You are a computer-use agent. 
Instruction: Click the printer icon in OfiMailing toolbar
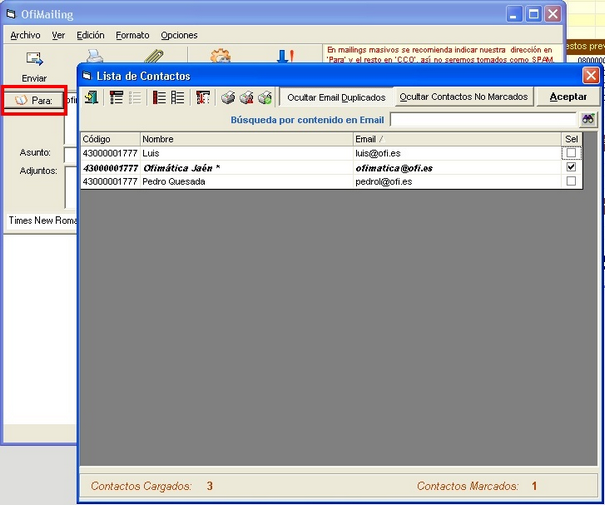(95, 56)
